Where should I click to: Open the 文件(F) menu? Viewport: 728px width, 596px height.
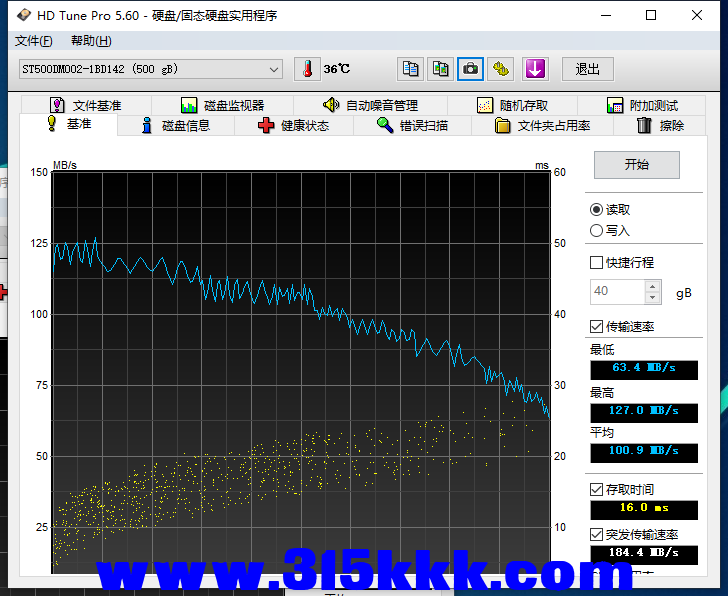click(x=33, y=41)
